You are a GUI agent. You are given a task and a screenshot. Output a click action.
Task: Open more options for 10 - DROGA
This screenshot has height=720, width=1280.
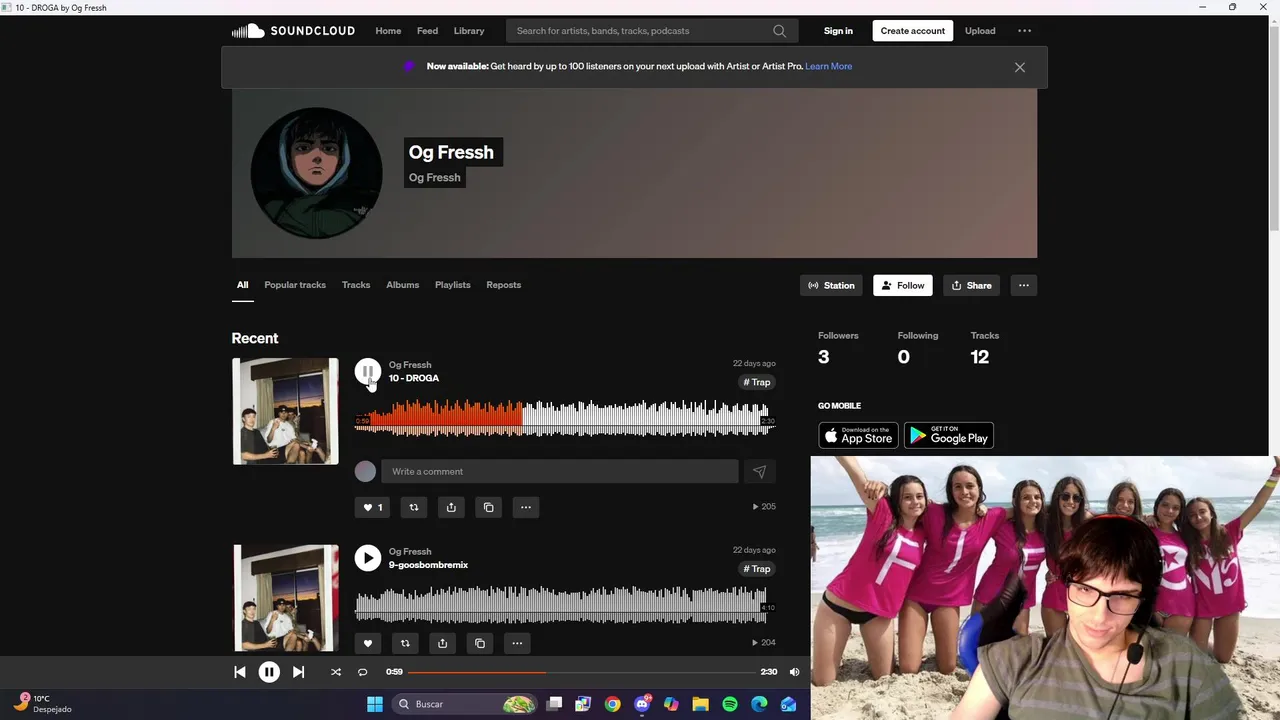[525, 507]
